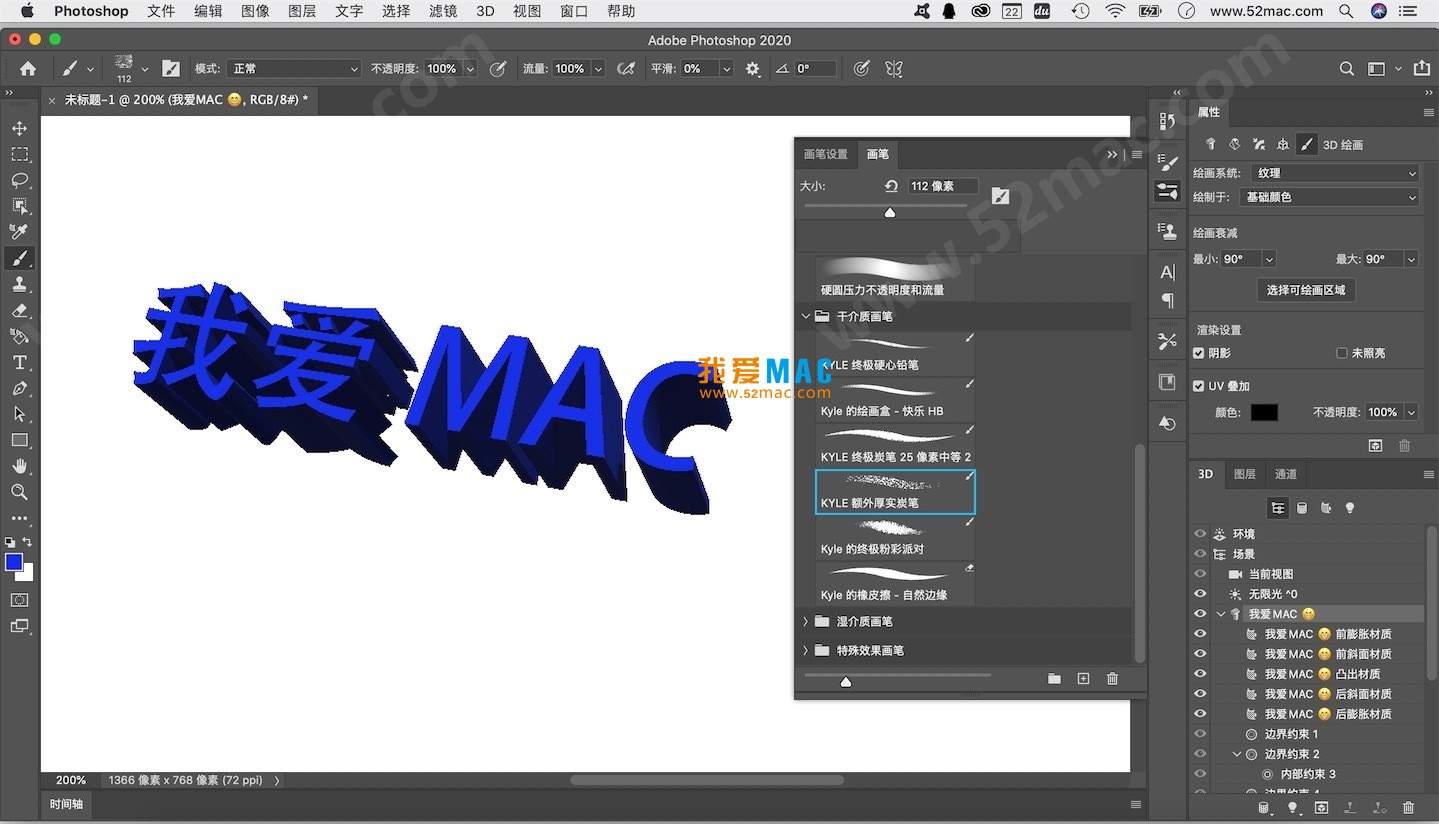Screen dimensions: 1439x824
Task: Create new brush group folder icon
Action: tap(1054, 679)
